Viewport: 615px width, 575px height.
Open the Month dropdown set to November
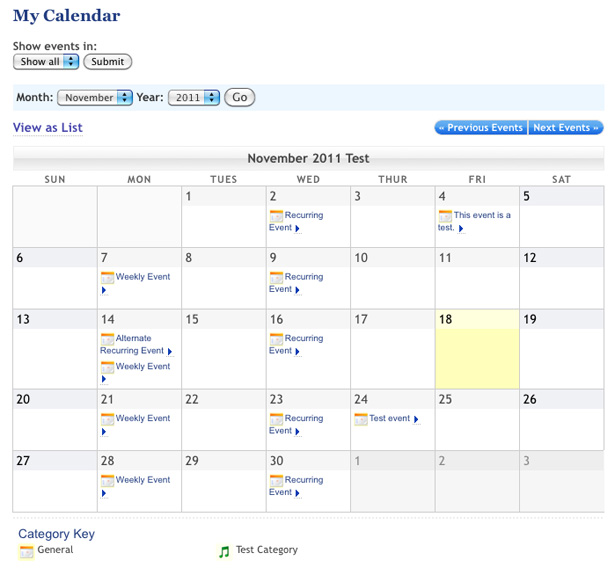95,97
